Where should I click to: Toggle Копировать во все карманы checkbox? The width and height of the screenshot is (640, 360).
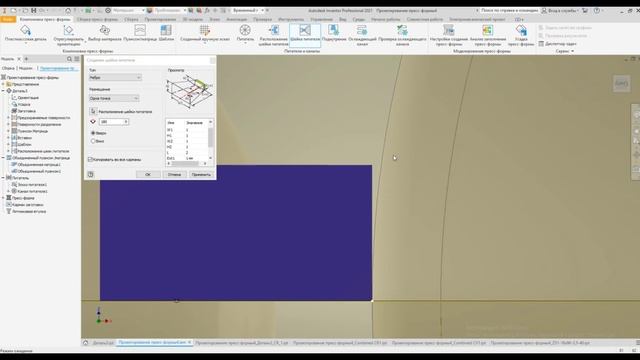pos(91,160)
